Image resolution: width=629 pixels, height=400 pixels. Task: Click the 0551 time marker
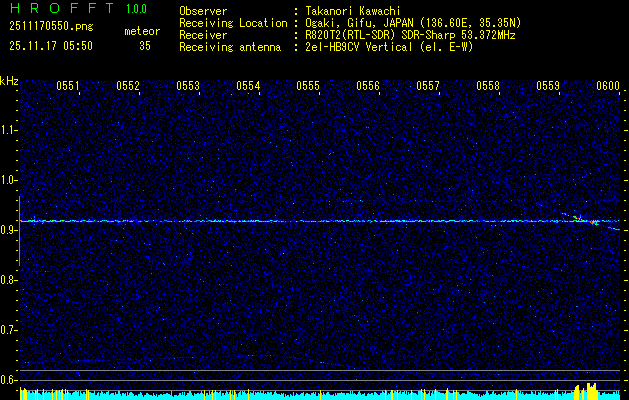click(67, 86)
